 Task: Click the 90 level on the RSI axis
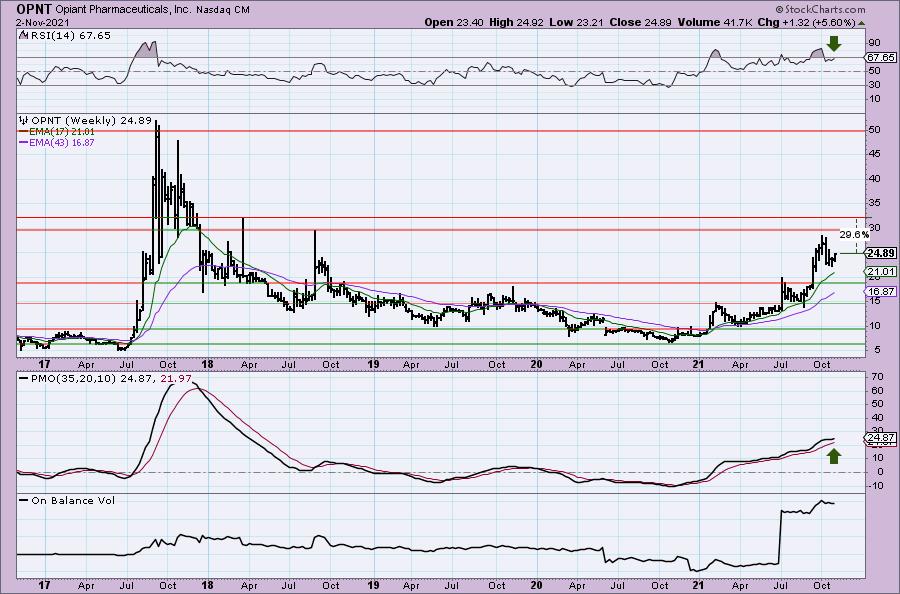point(875,42)
